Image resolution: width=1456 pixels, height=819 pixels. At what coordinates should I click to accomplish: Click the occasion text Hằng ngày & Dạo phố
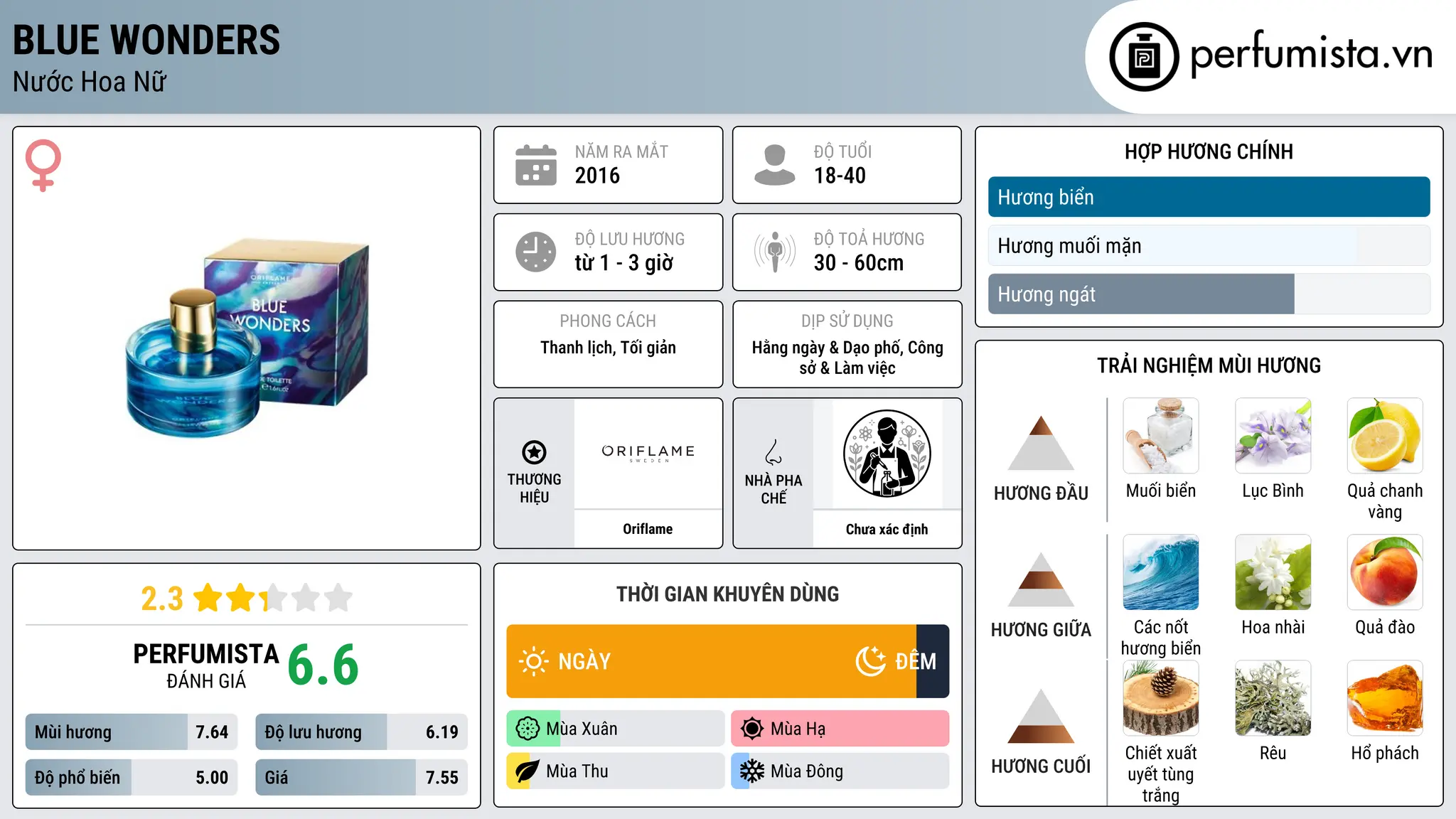(x=826, y=347)
